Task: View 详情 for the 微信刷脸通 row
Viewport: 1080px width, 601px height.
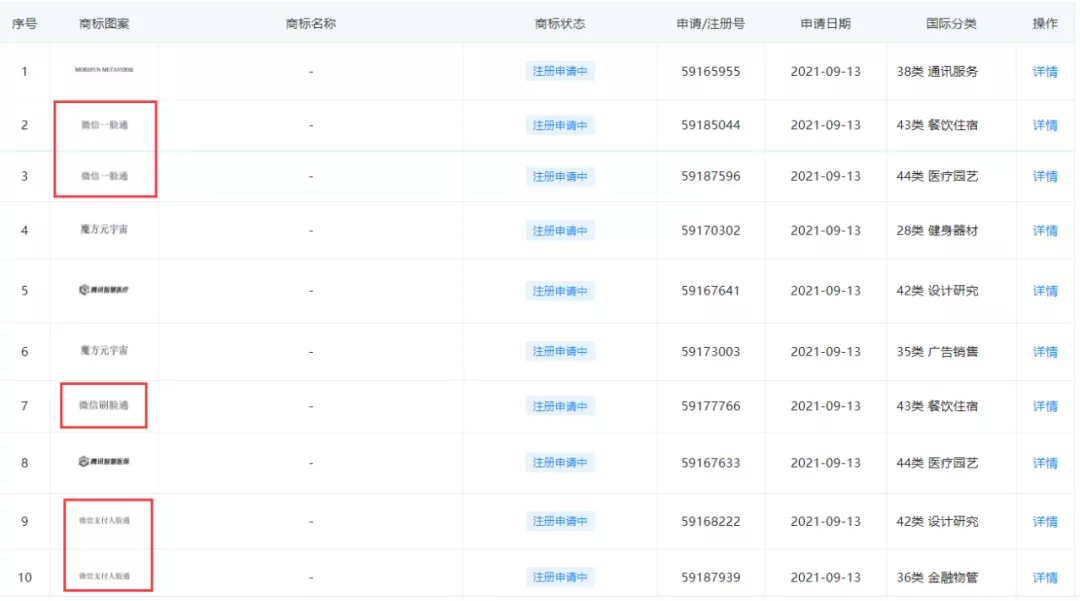Action: 1044,405
